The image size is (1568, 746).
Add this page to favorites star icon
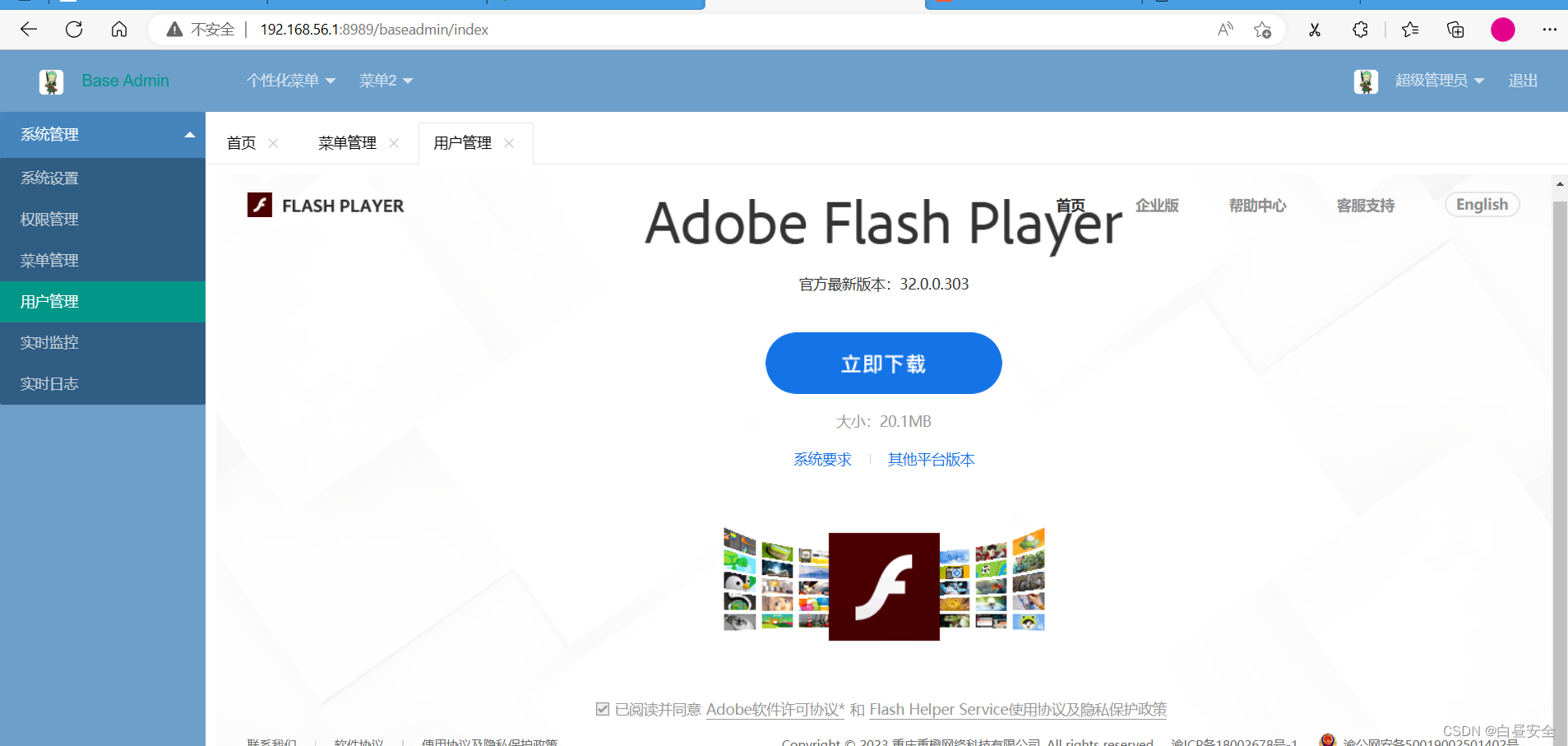[1263, 30]
